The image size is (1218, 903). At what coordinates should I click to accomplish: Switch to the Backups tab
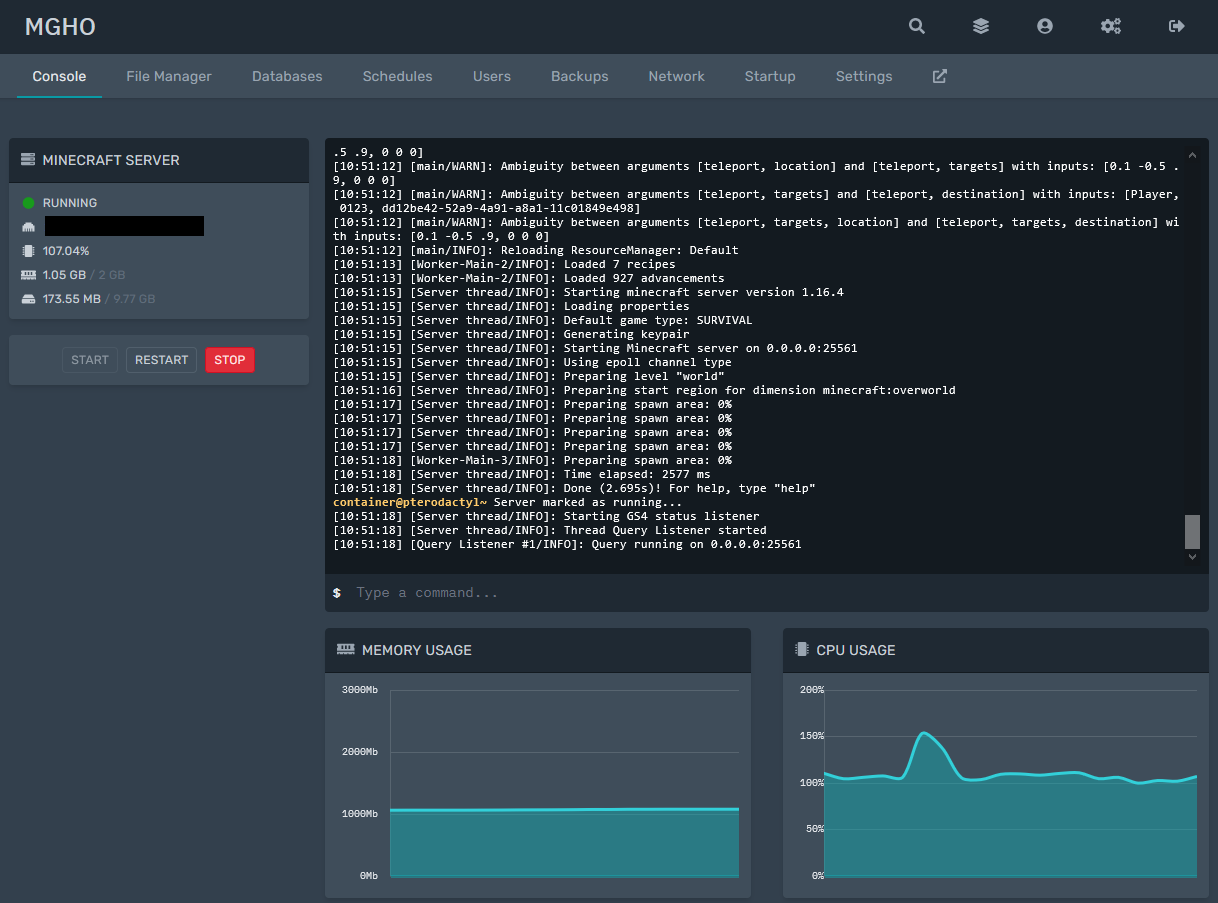580,76
